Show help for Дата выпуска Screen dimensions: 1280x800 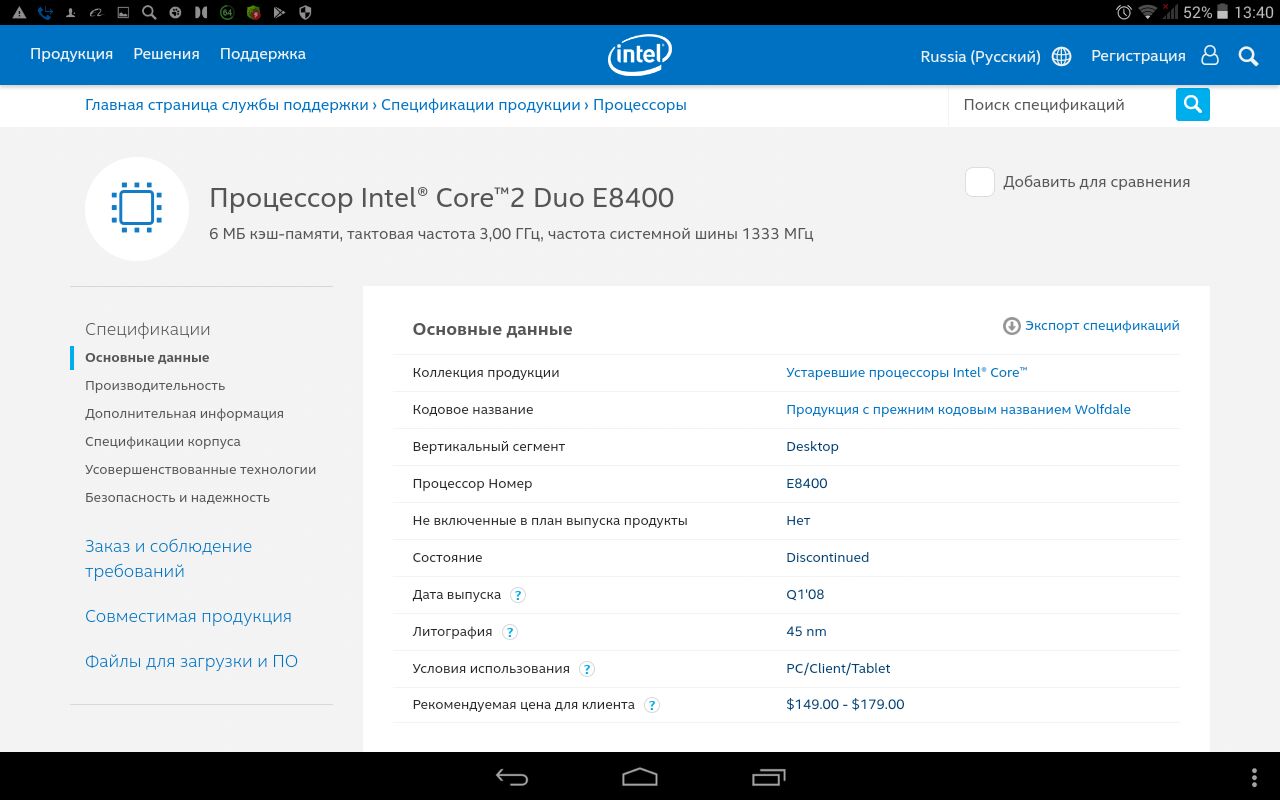518,595
